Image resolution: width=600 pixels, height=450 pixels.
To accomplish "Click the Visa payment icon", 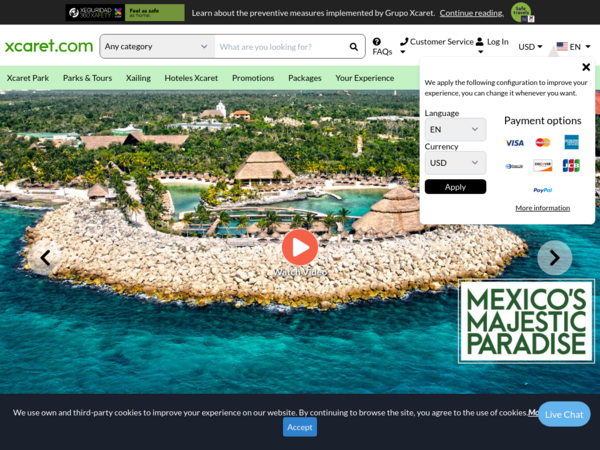I will click(x=515, y=143).
